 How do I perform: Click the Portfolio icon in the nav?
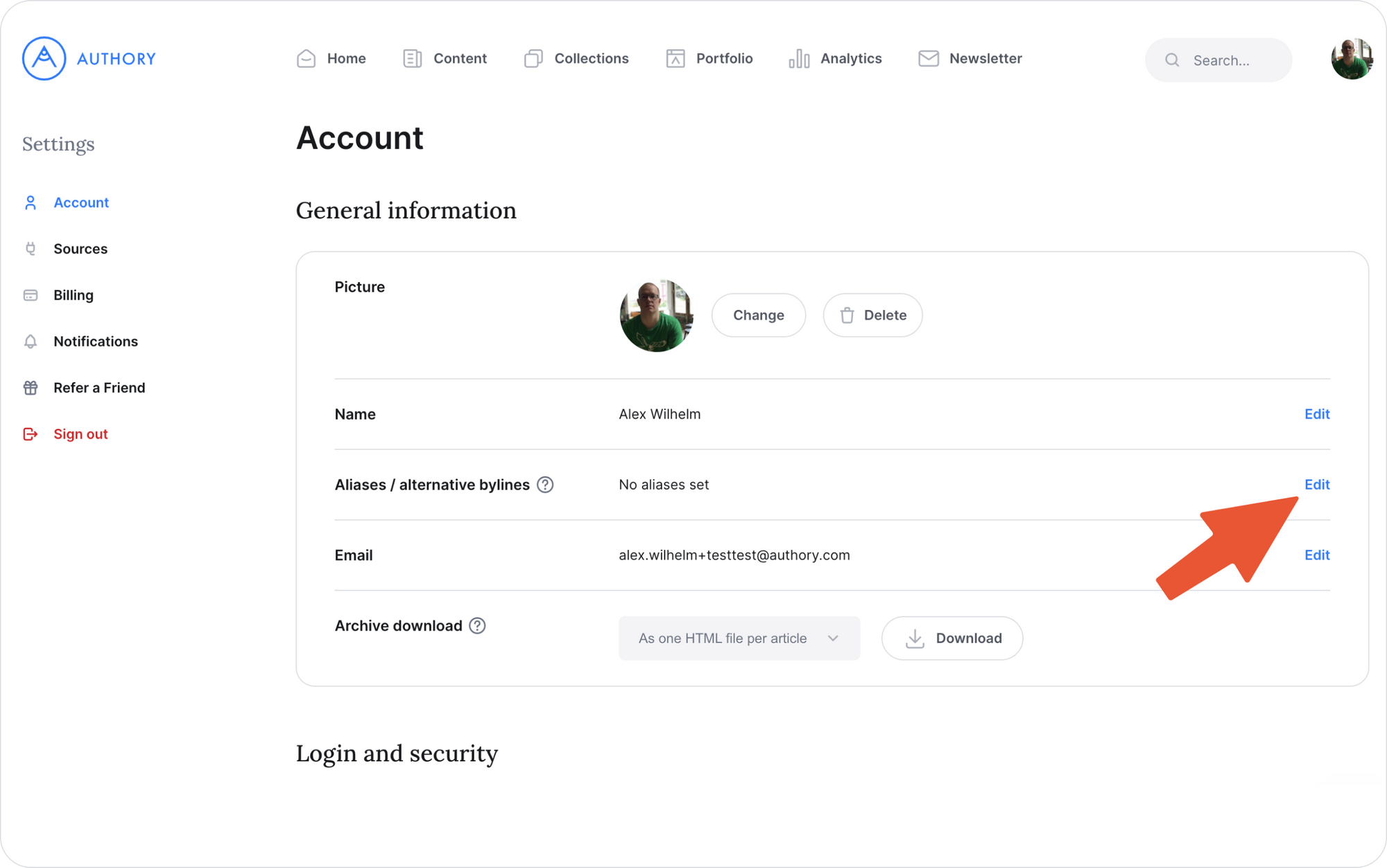(x=675, y=58)
